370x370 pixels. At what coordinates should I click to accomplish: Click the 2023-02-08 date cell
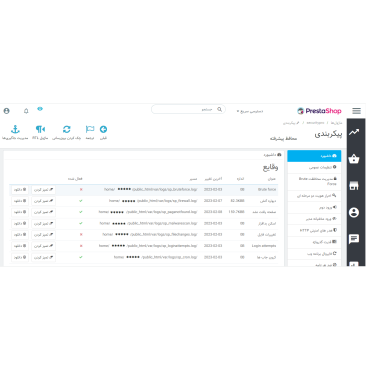[x=213, y=212]
